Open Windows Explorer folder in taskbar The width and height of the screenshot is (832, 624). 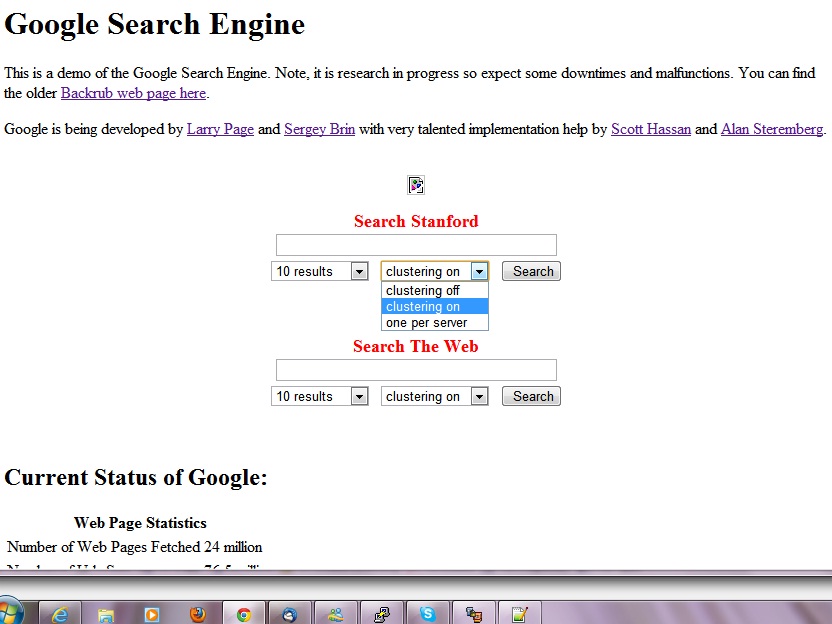106,613
